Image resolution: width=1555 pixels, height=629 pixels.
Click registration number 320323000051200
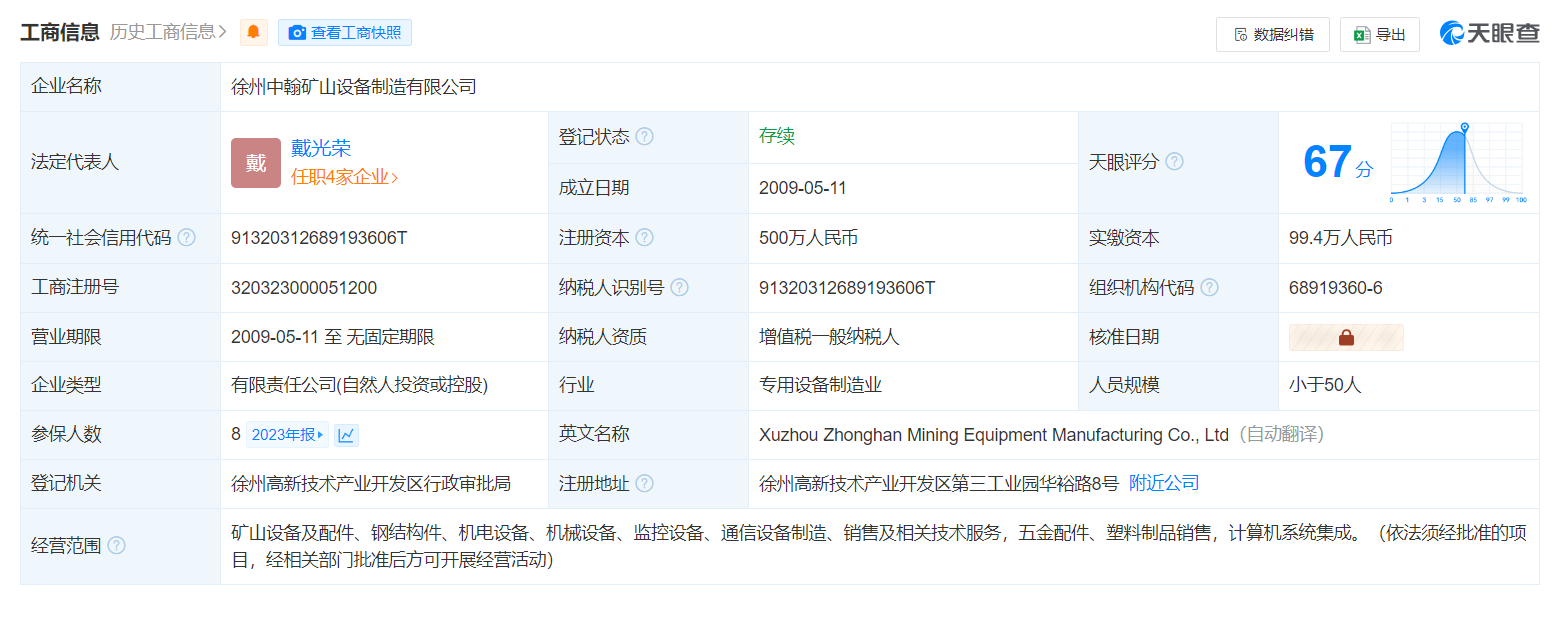click(304, 287)
